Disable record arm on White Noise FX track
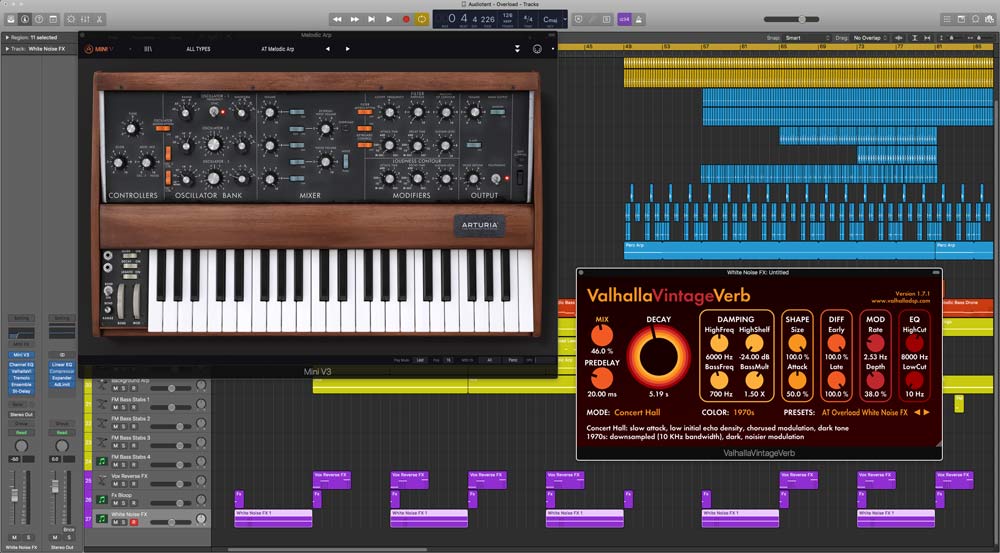The image size is (1000, 553). (x=133, y=522)
